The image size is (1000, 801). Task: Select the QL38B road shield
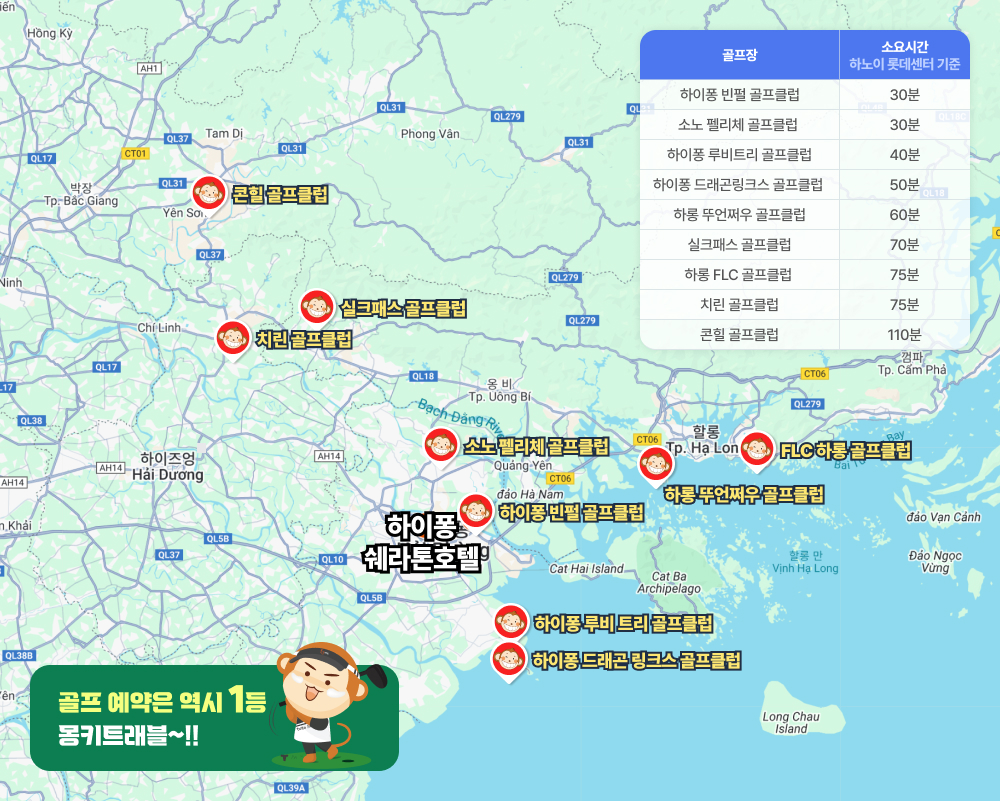18,656
